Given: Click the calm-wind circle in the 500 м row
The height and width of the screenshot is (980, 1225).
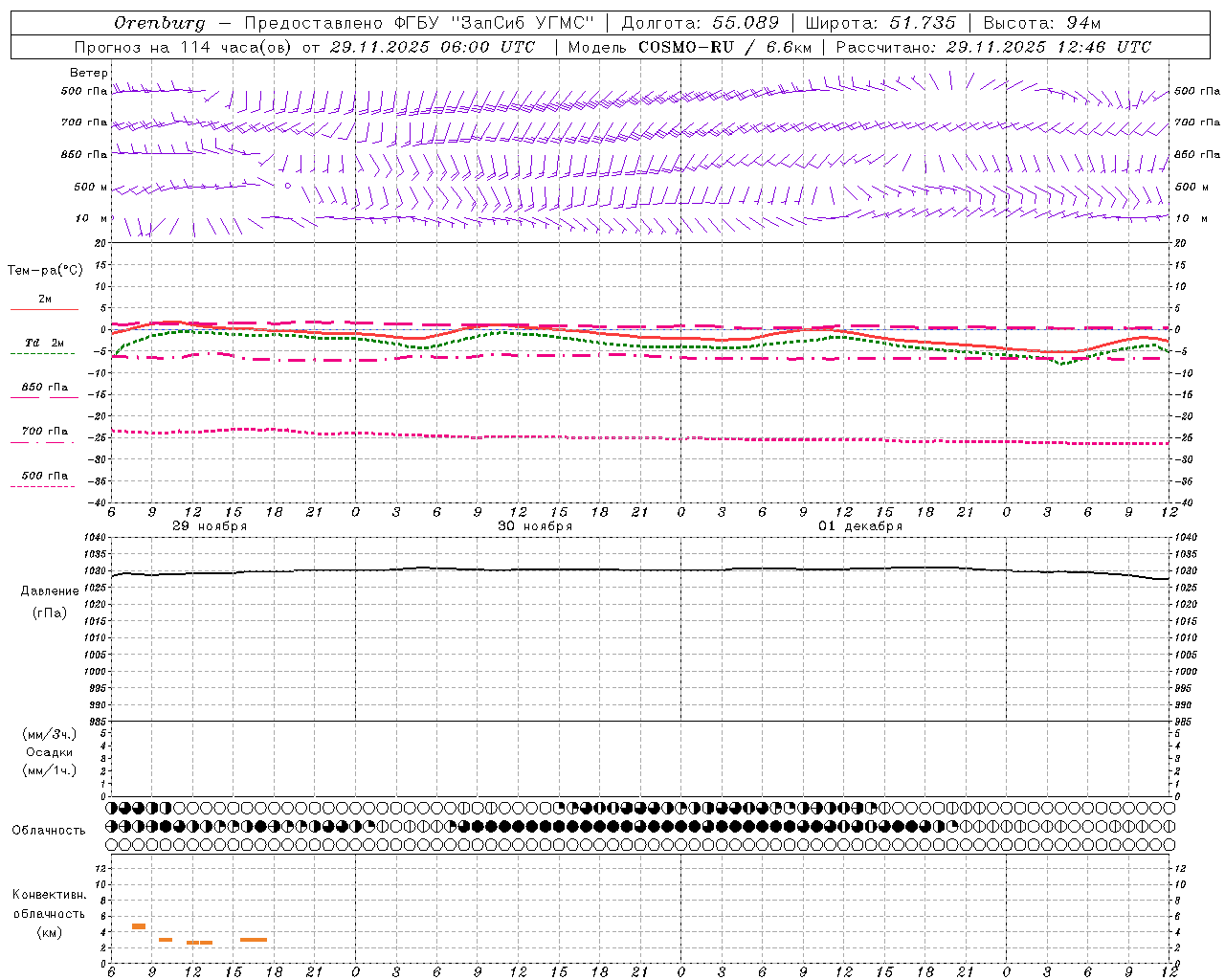Looking at the screenshot, I should [x=287, y=186].
